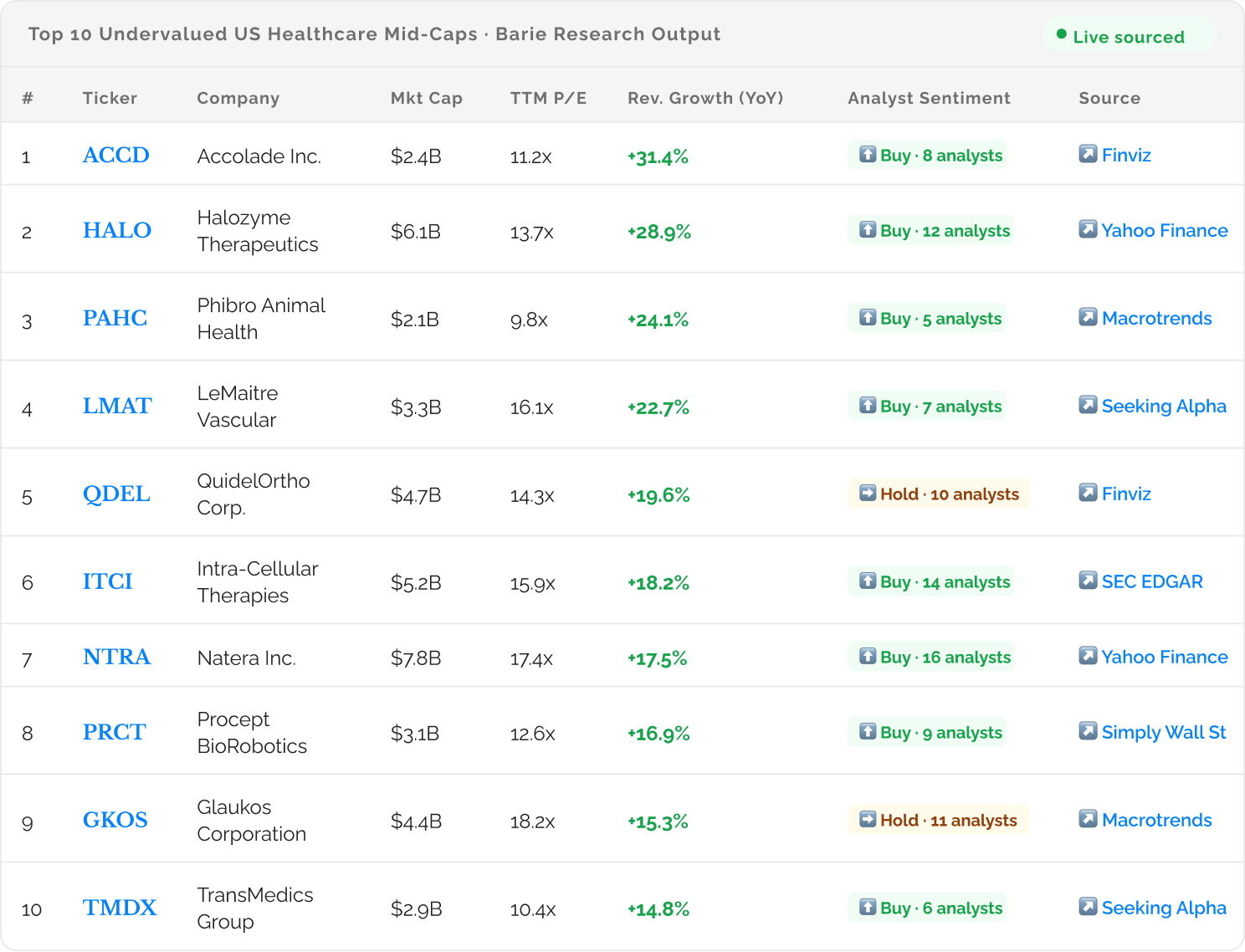Click the green Live sourced status dot
1245x952 pixels.
point(1062,35)
